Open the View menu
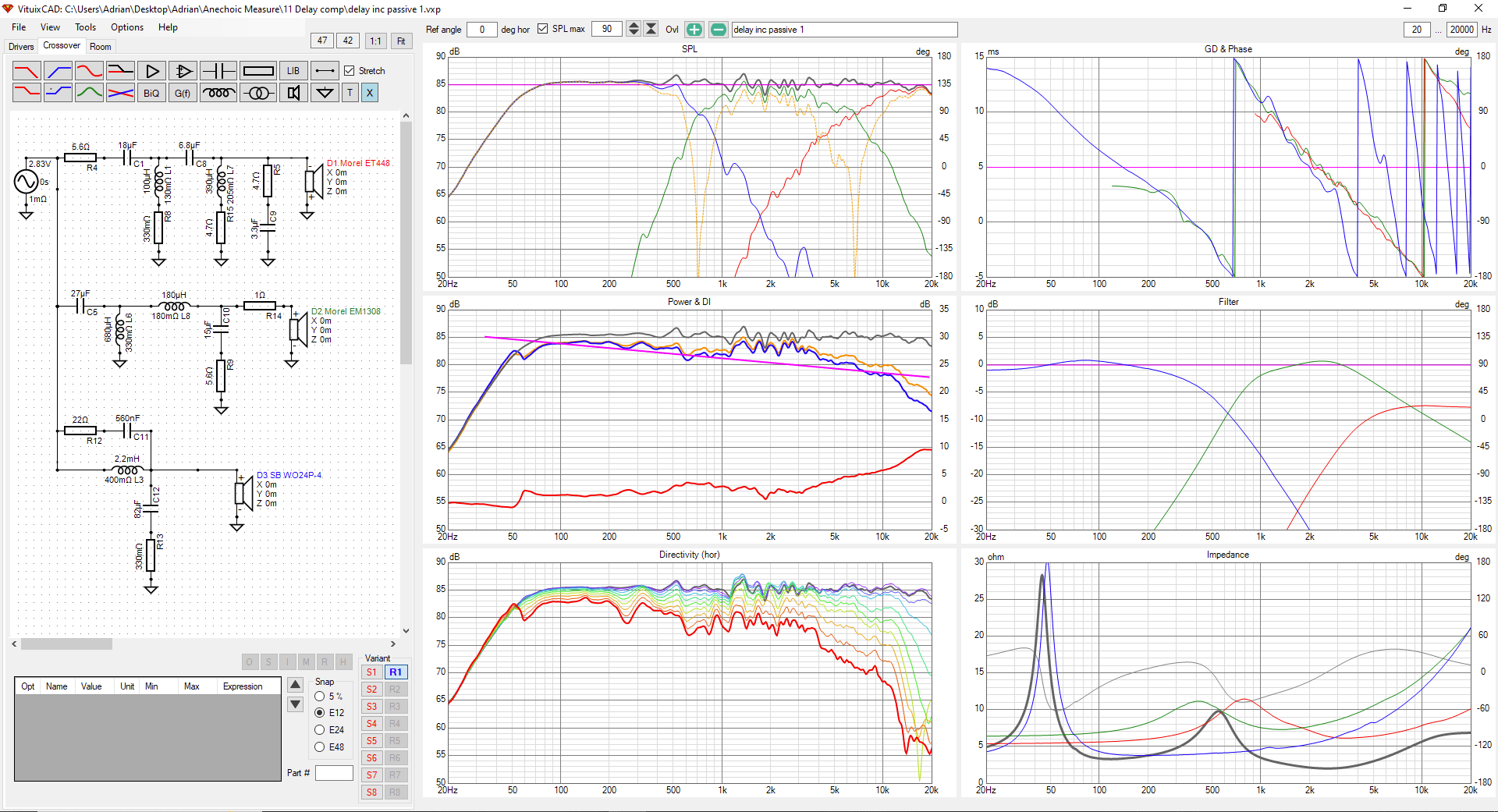 pos(50,27)
